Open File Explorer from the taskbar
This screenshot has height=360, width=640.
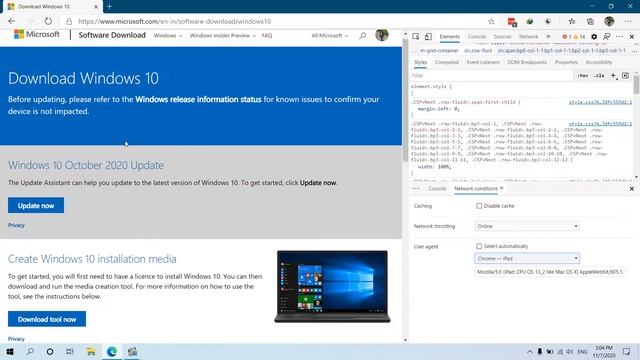pos(91,351)
